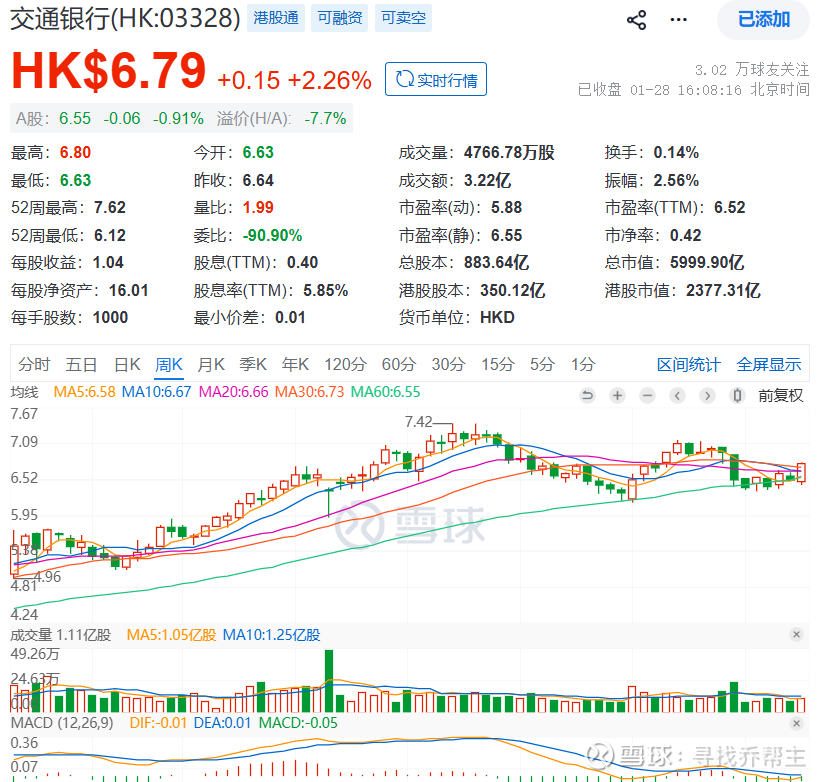Close the 成交量 volume indicator panel
The image size is (830, 782).
coord(796,634)
